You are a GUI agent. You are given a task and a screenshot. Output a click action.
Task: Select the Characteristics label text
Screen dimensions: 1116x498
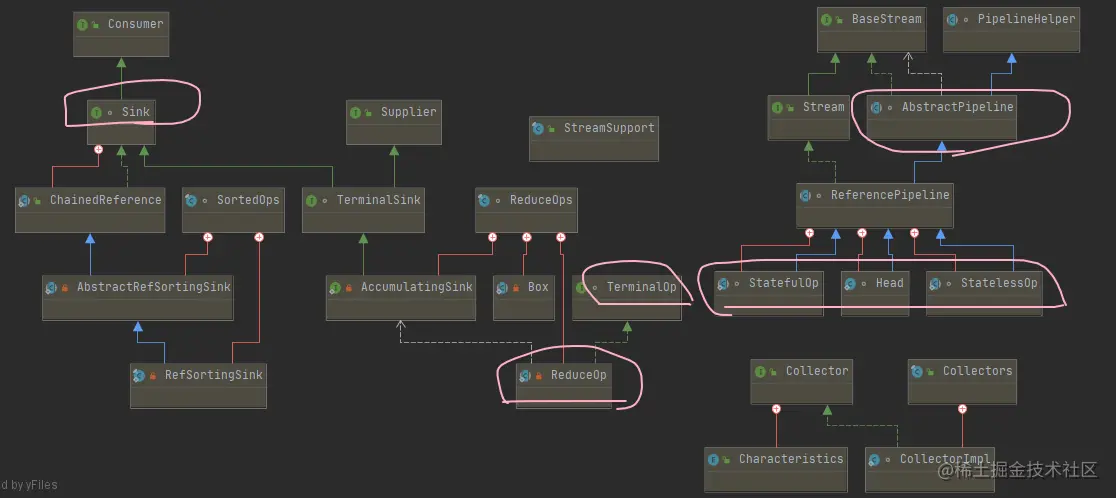(x=791, y=460)
